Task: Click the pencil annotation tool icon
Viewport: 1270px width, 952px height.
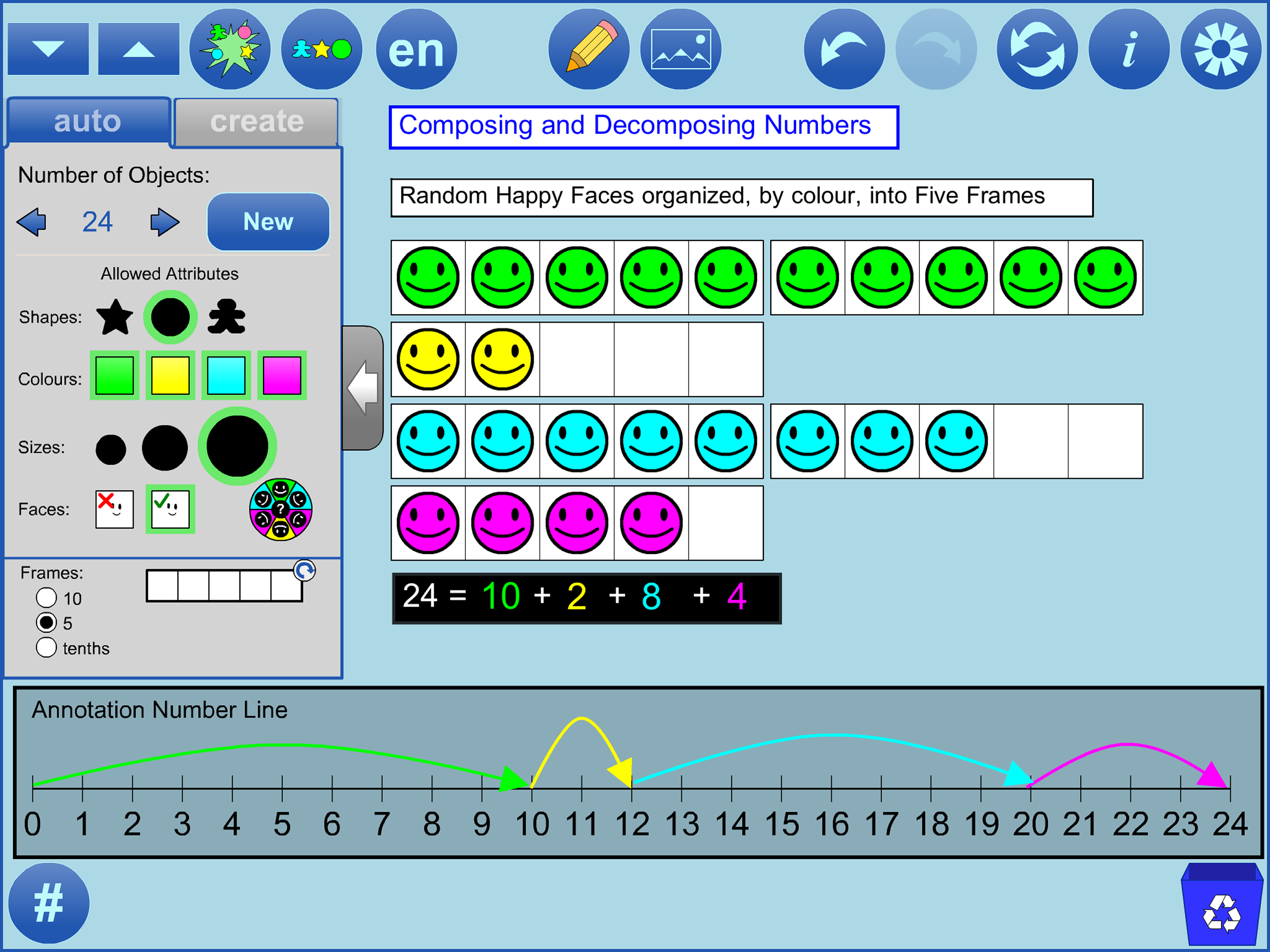Action: tap(589, 49)
